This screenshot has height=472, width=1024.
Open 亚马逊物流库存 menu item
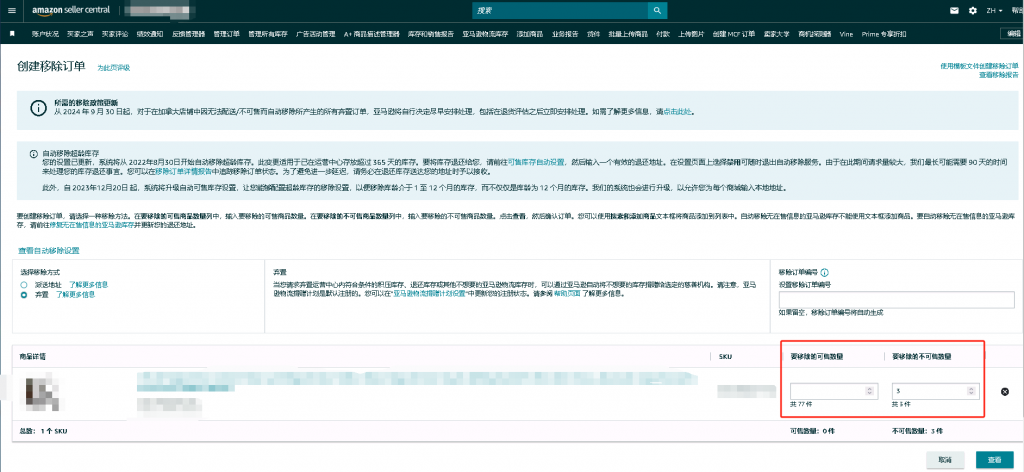point(485,34)
